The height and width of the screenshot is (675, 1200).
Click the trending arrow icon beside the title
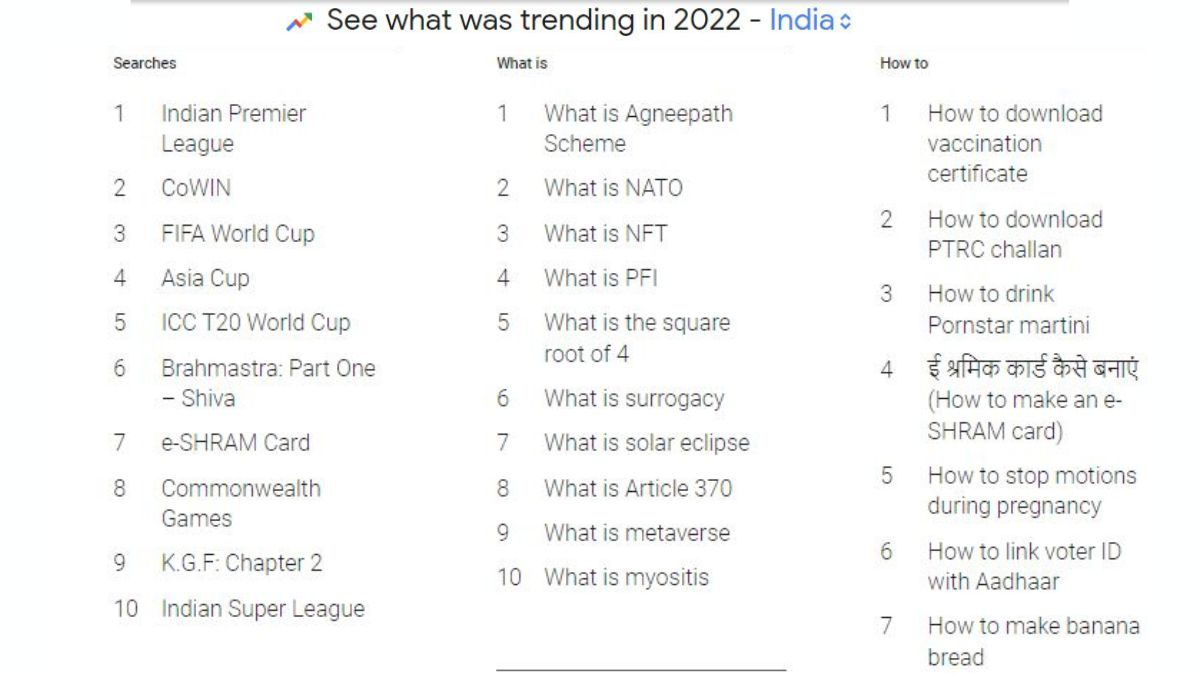point(298,22)
